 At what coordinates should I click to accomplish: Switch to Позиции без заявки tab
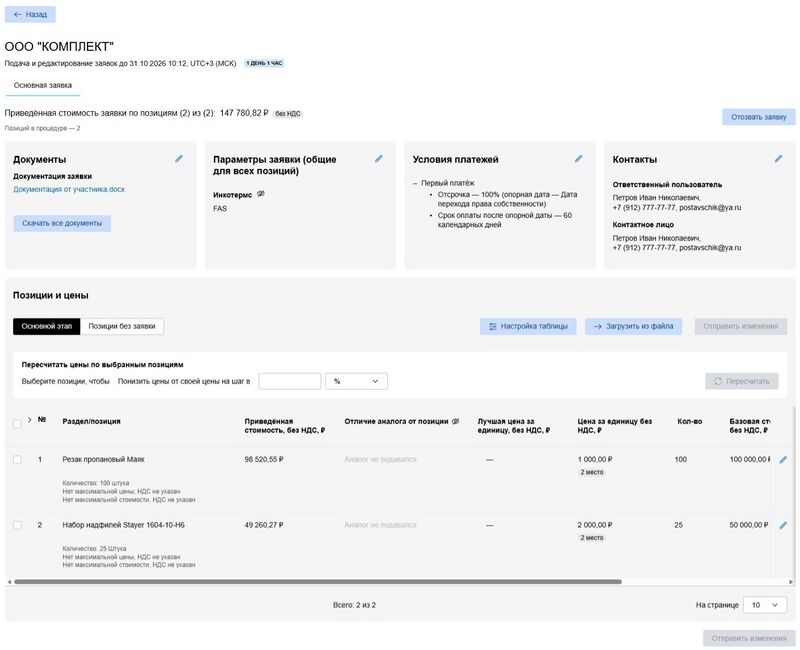coord(122,326)
